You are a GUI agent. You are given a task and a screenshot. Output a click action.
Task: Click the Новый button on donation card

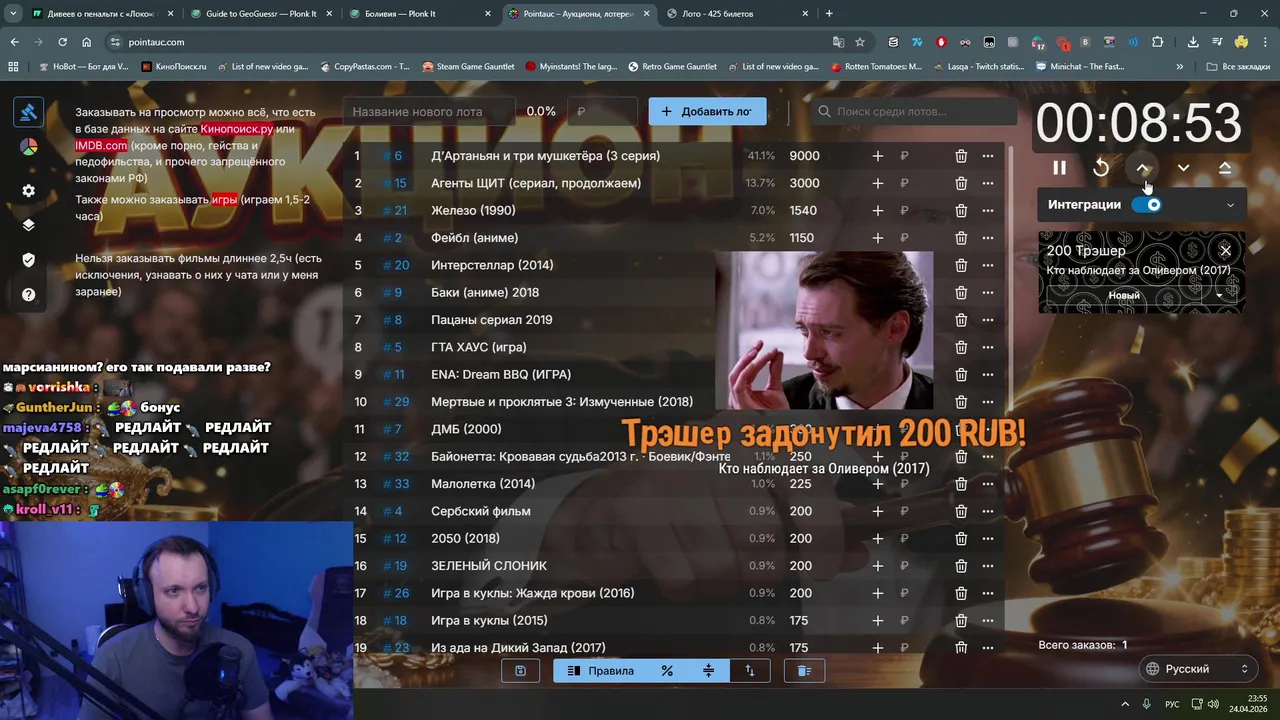click(1124, 296)
